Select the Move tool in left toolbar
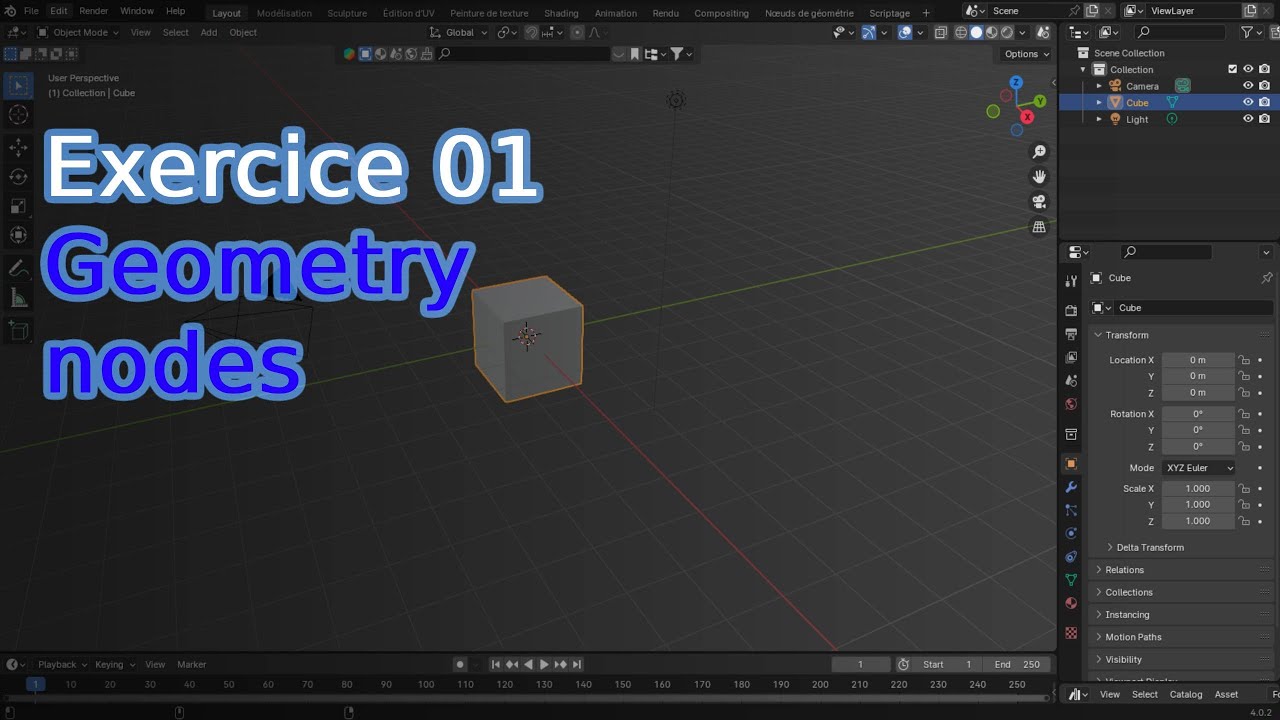The width and height of the screenshot is (1280, 720). pyautogui.click(x=18, y=148)
